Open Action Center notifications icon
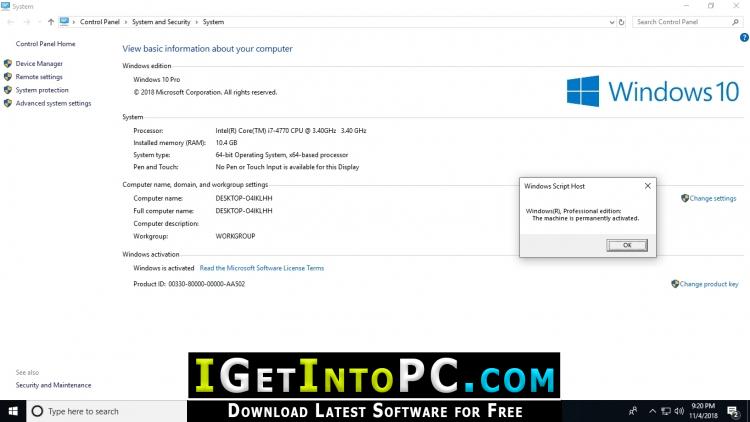 (x=732, y=411)
